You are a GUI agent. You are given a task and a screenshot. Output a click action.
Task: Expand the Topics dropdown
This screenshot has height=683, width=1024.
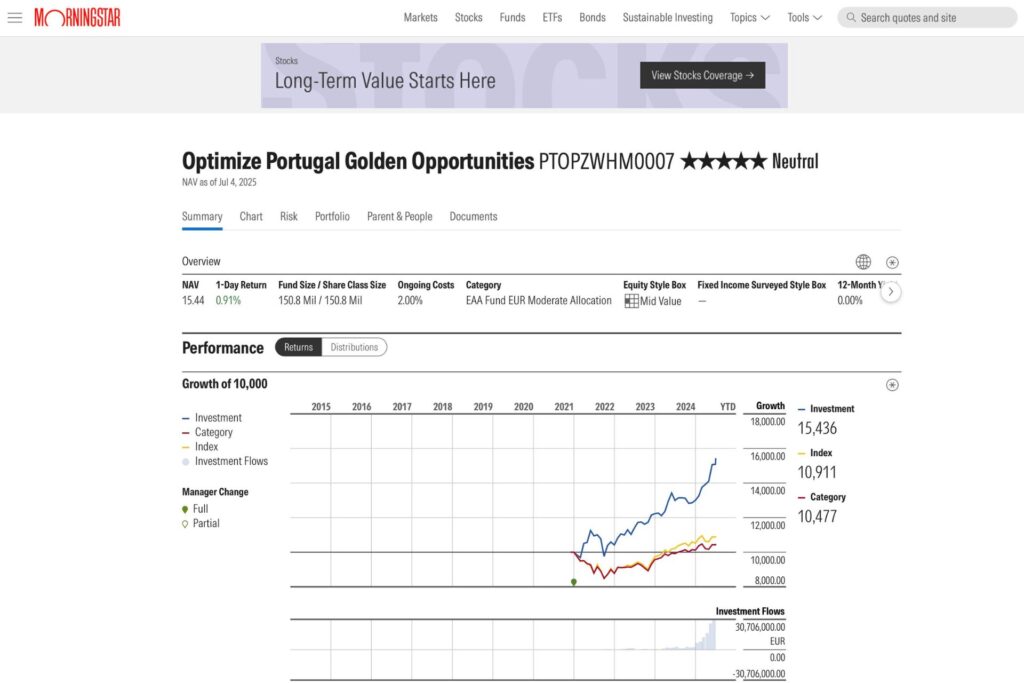pyautogui.click(x=749, y=18)
